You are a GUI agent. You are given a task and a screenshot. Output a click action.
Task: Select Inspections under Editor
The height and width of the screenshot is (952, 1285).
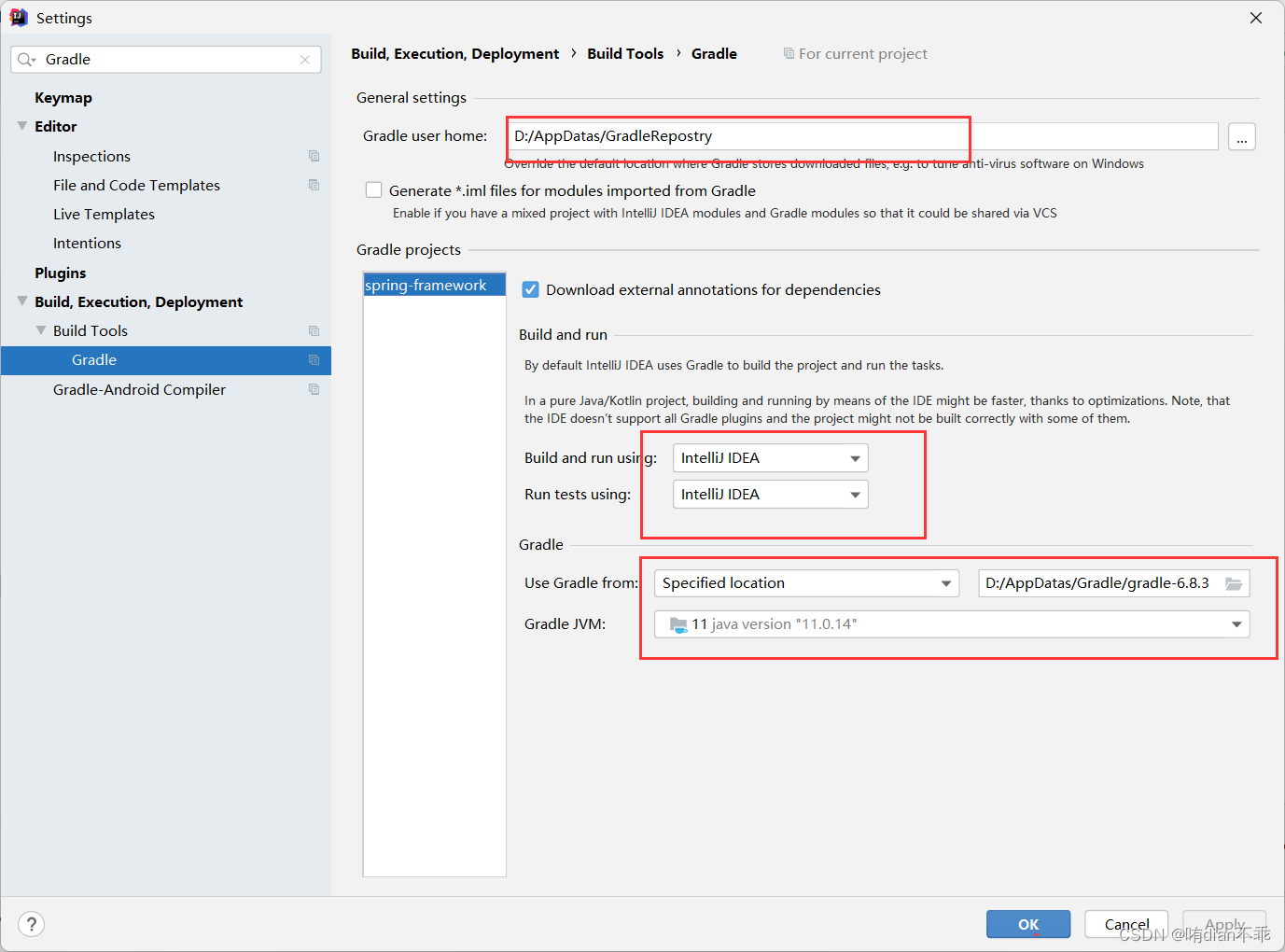91,156
